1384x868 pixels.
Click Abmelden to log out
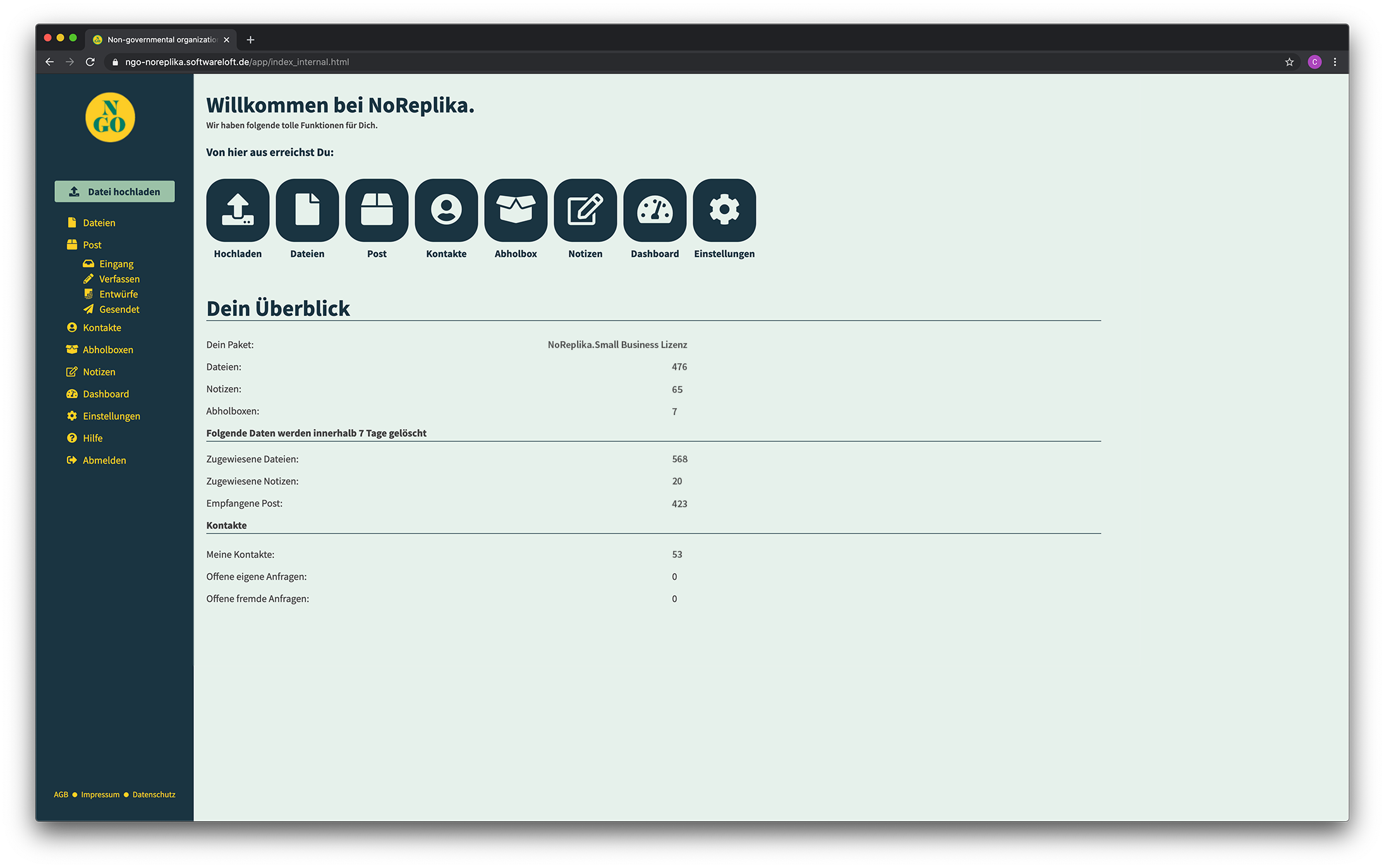click(104, 461)
